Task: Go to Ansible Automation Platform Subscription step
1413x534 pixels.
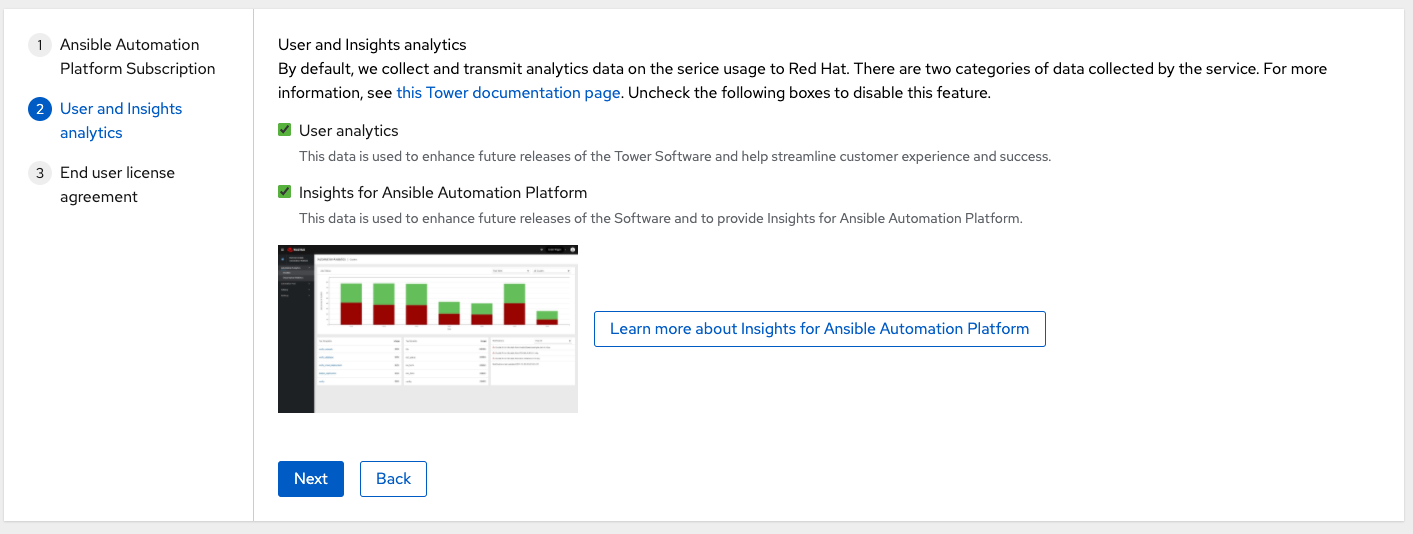Action: coord(137,57)
